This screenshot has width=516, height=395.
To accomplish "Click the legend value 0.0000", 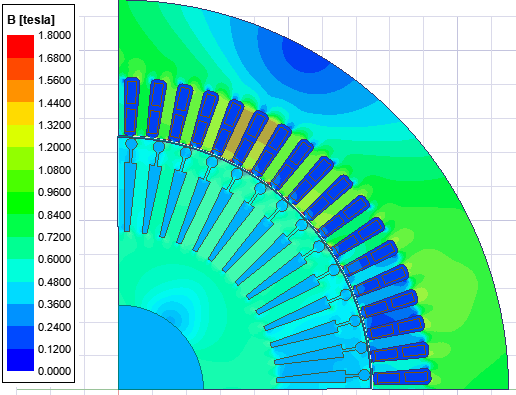I will pyautogui.click(x=54, y=371).
